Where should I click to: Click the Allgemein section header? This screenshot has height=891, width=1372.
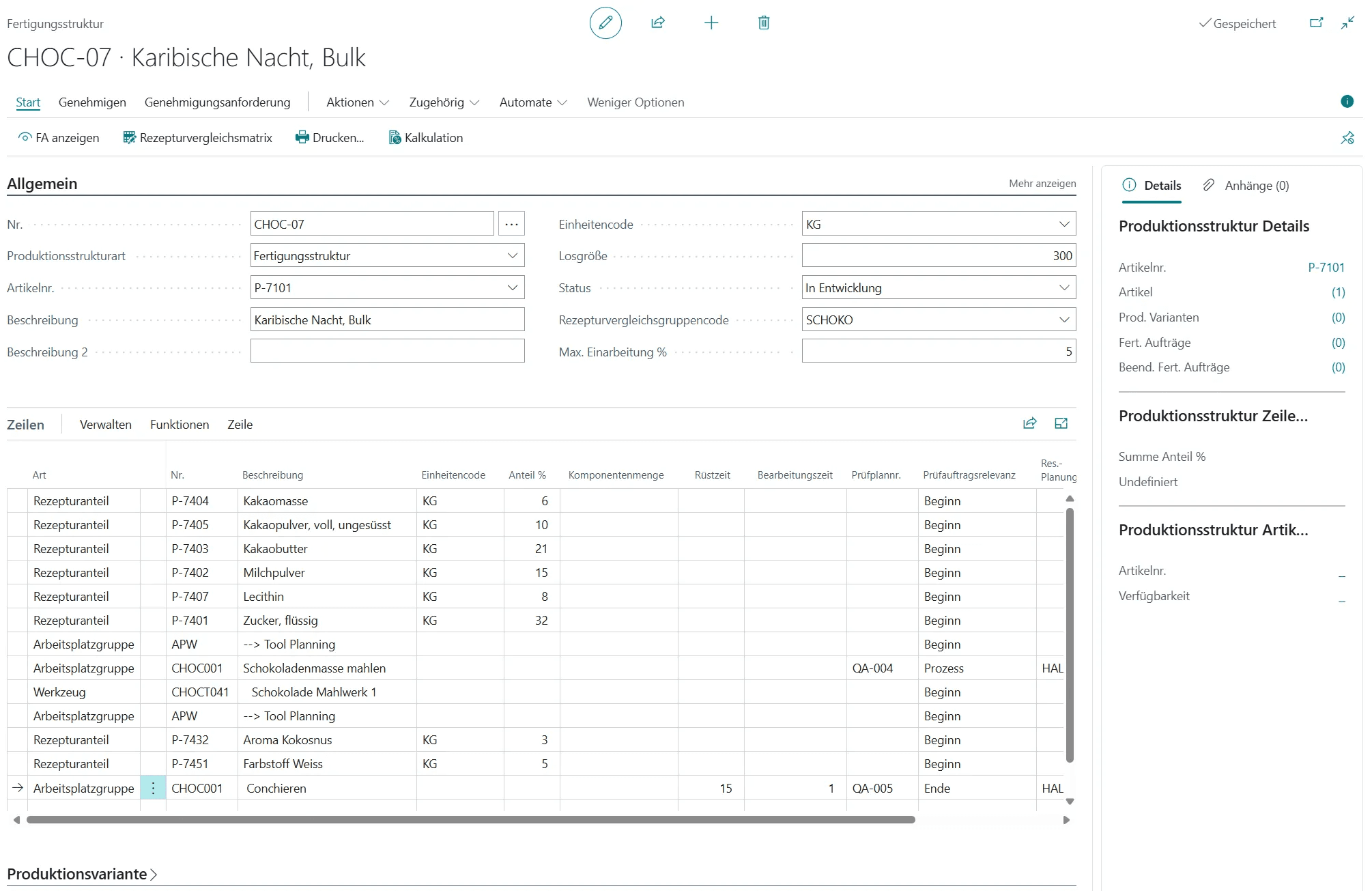[42, 184]
